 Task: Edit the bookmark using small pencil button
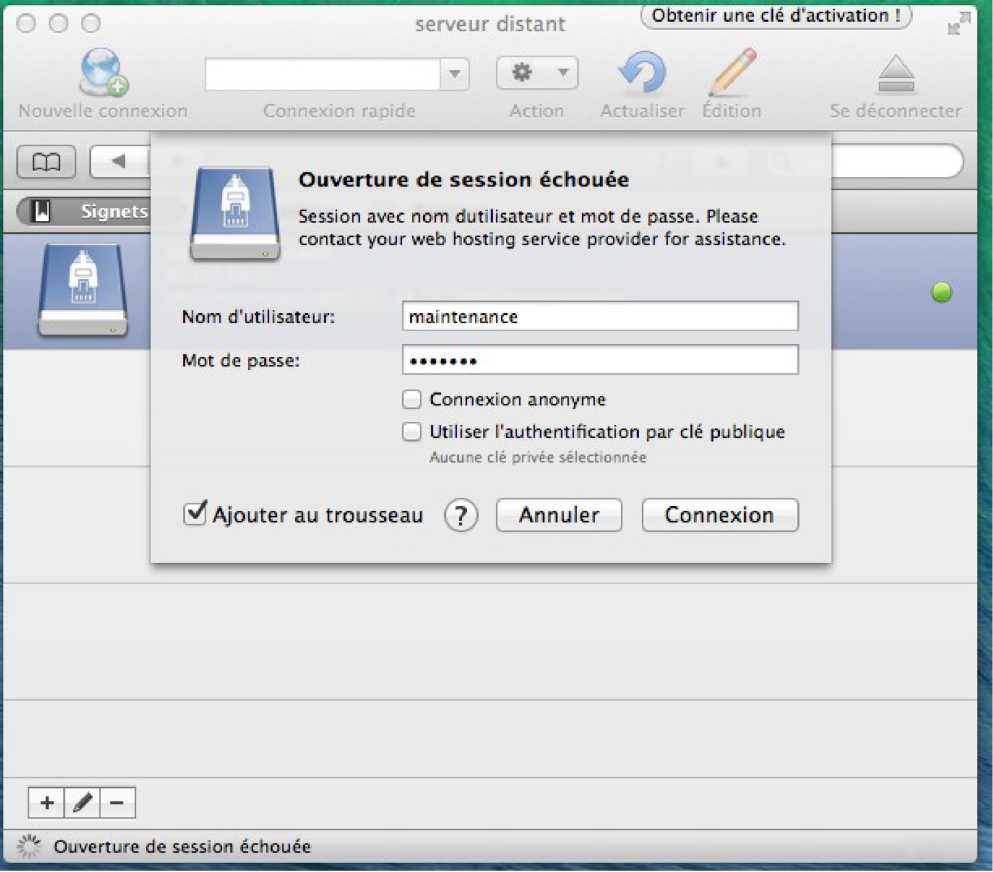coord(83,802)
